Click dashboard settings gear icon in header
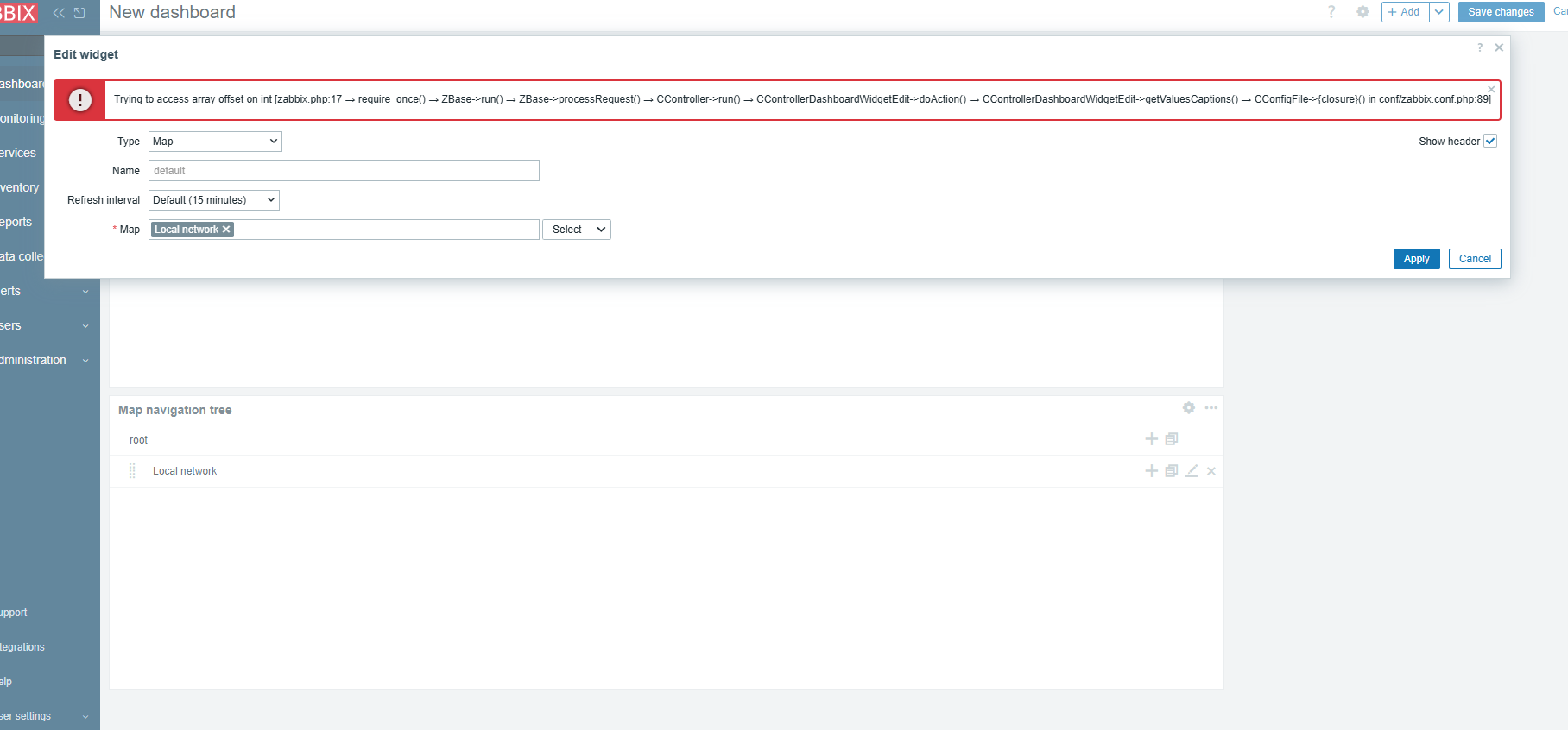This screenshot has width=1568, height=730. point(1363,12)
